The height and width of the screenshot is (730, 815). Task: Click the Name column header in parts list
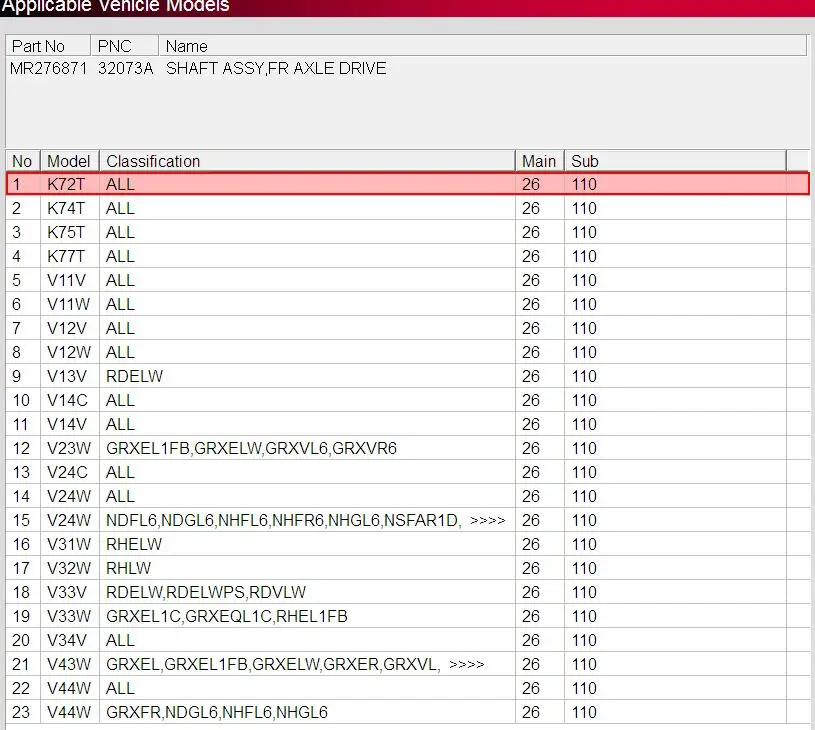pos(483,46)
